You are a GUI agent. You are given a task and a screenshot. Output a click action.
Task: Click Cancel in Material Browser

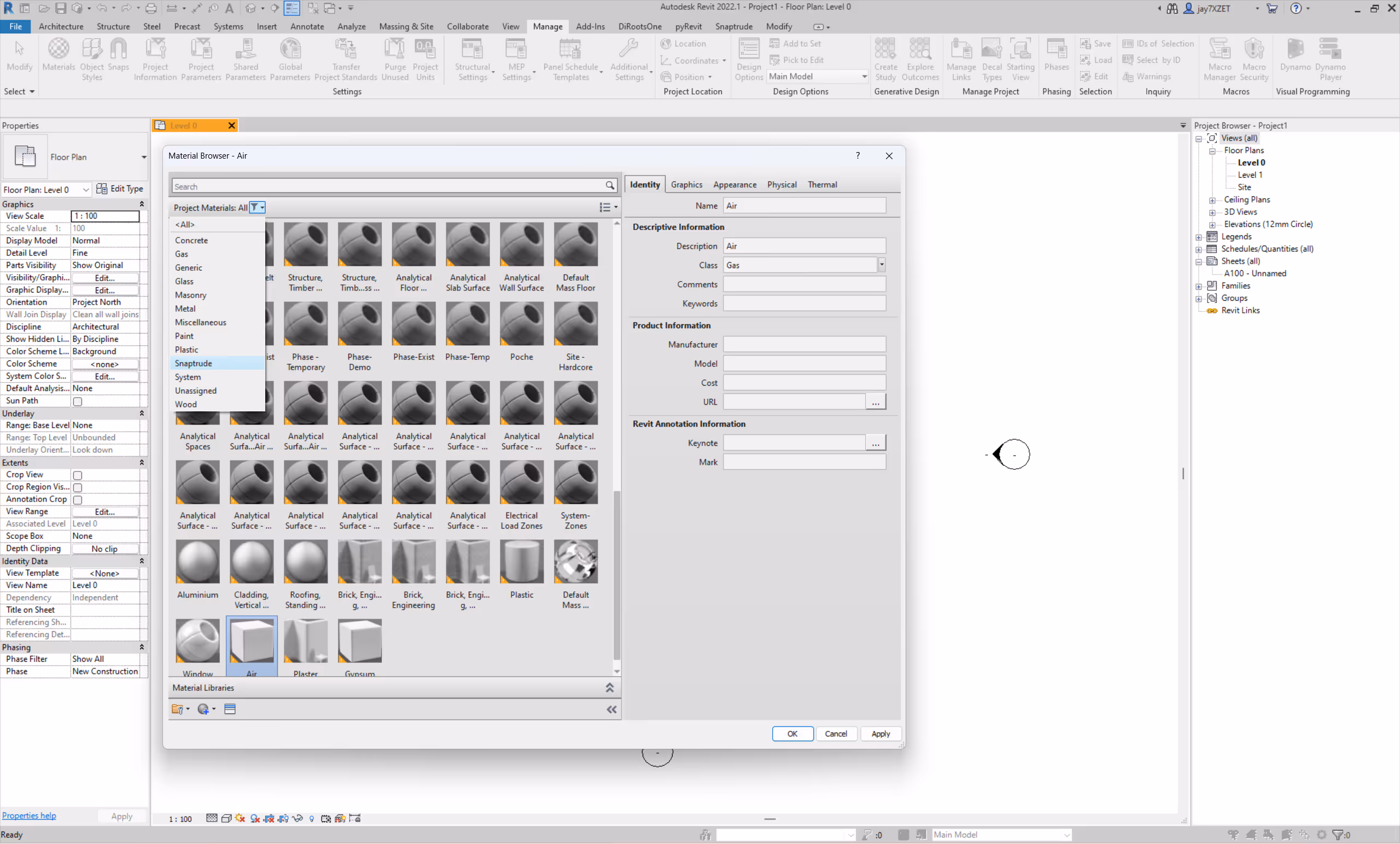pyautogui.click(x=836, y=734)
